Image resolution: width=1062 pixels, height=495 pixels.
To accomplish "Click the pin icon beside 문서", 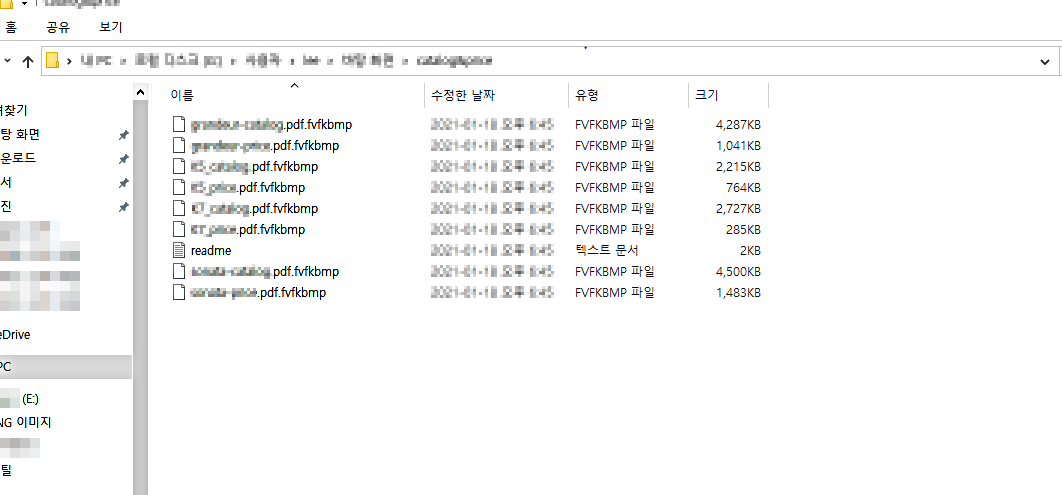I will point(123,184).
